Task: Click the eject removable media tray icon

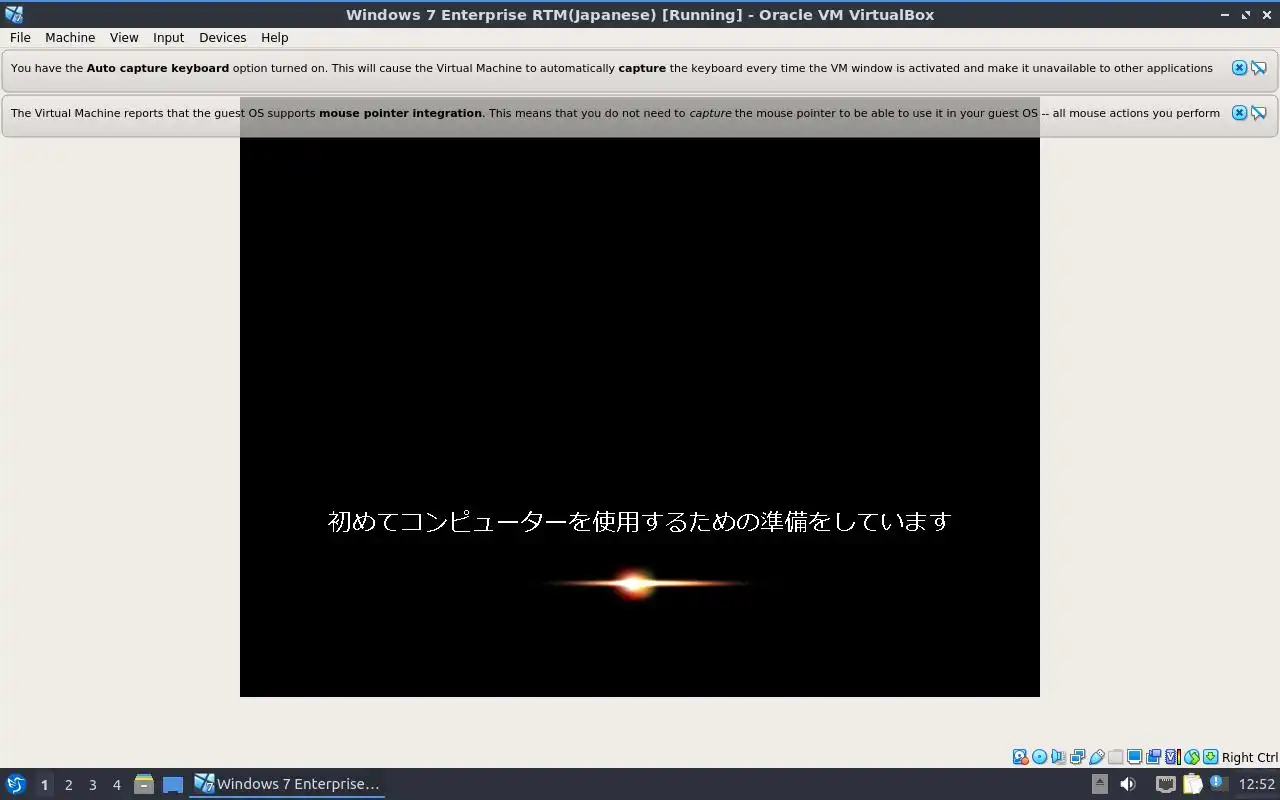Action: point(1099,784)
